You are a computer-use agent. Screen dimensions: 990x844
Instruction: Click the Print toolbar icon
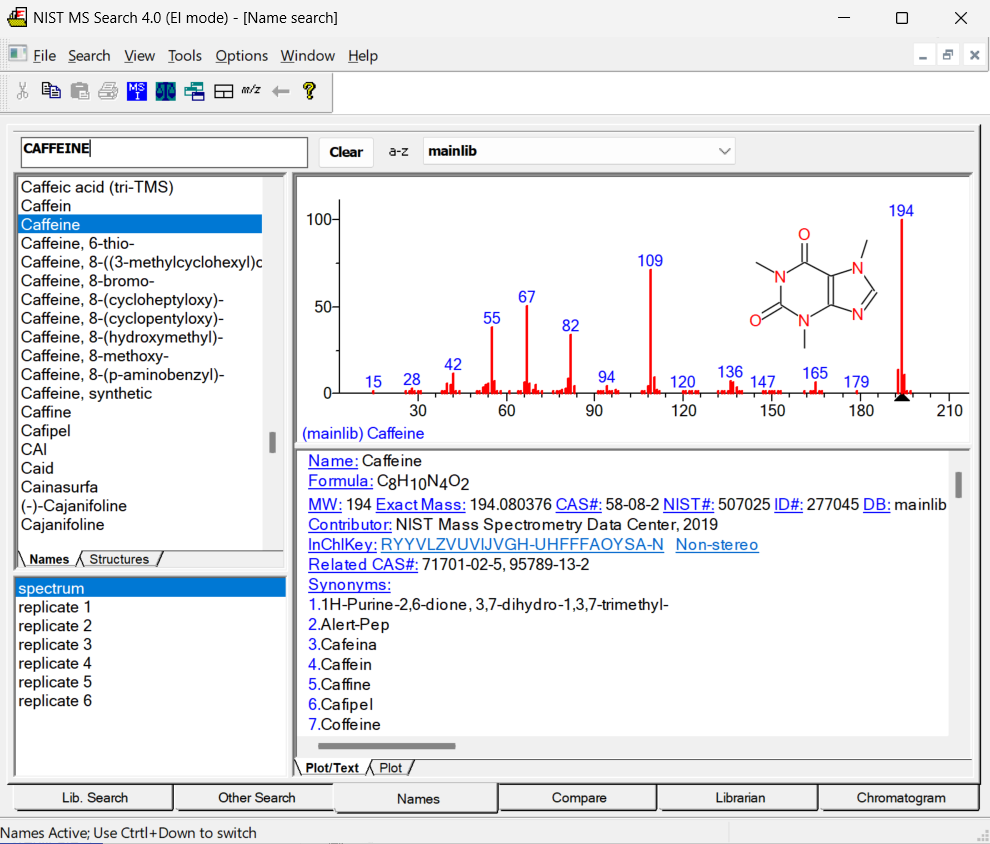point(108,92)
